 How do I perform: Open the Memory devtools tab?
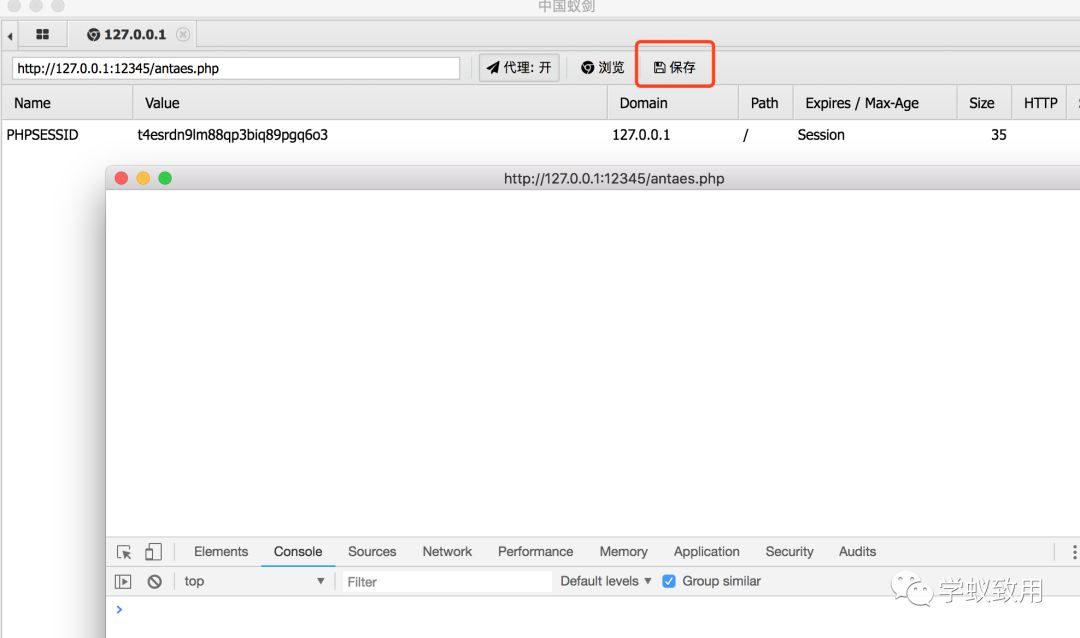[623, 552]
